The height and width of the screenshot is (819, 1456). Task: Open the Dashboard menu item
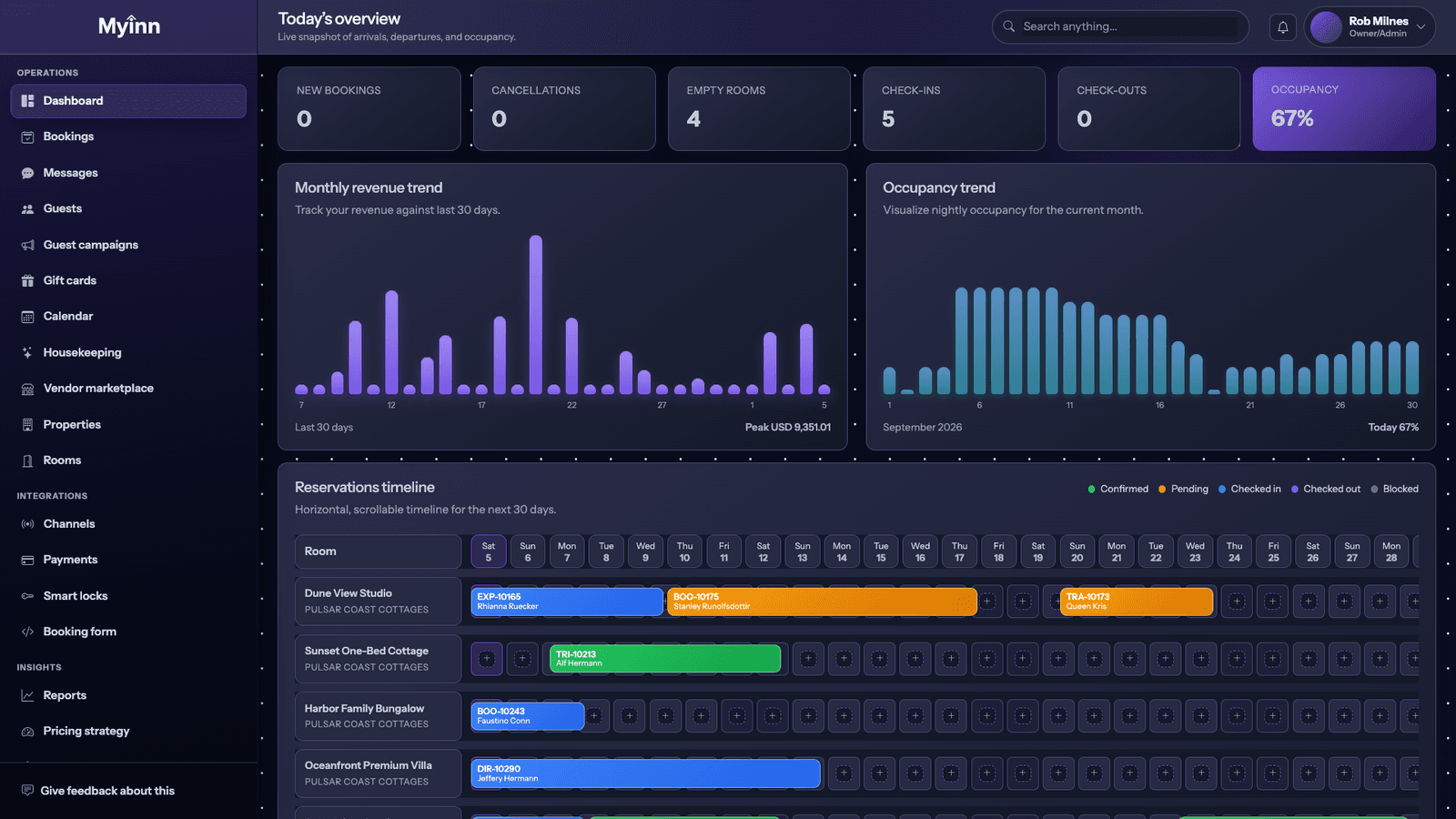pyautogui.click(x=128, y=101)
